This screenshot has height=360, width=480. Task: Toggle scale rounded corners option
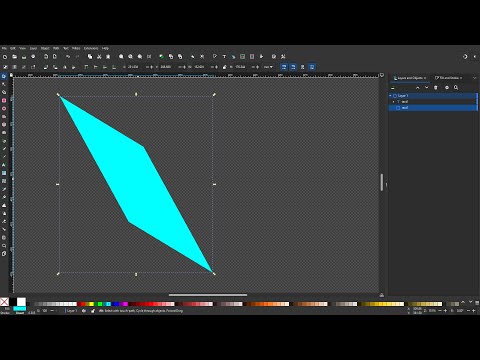pos(293,67)
